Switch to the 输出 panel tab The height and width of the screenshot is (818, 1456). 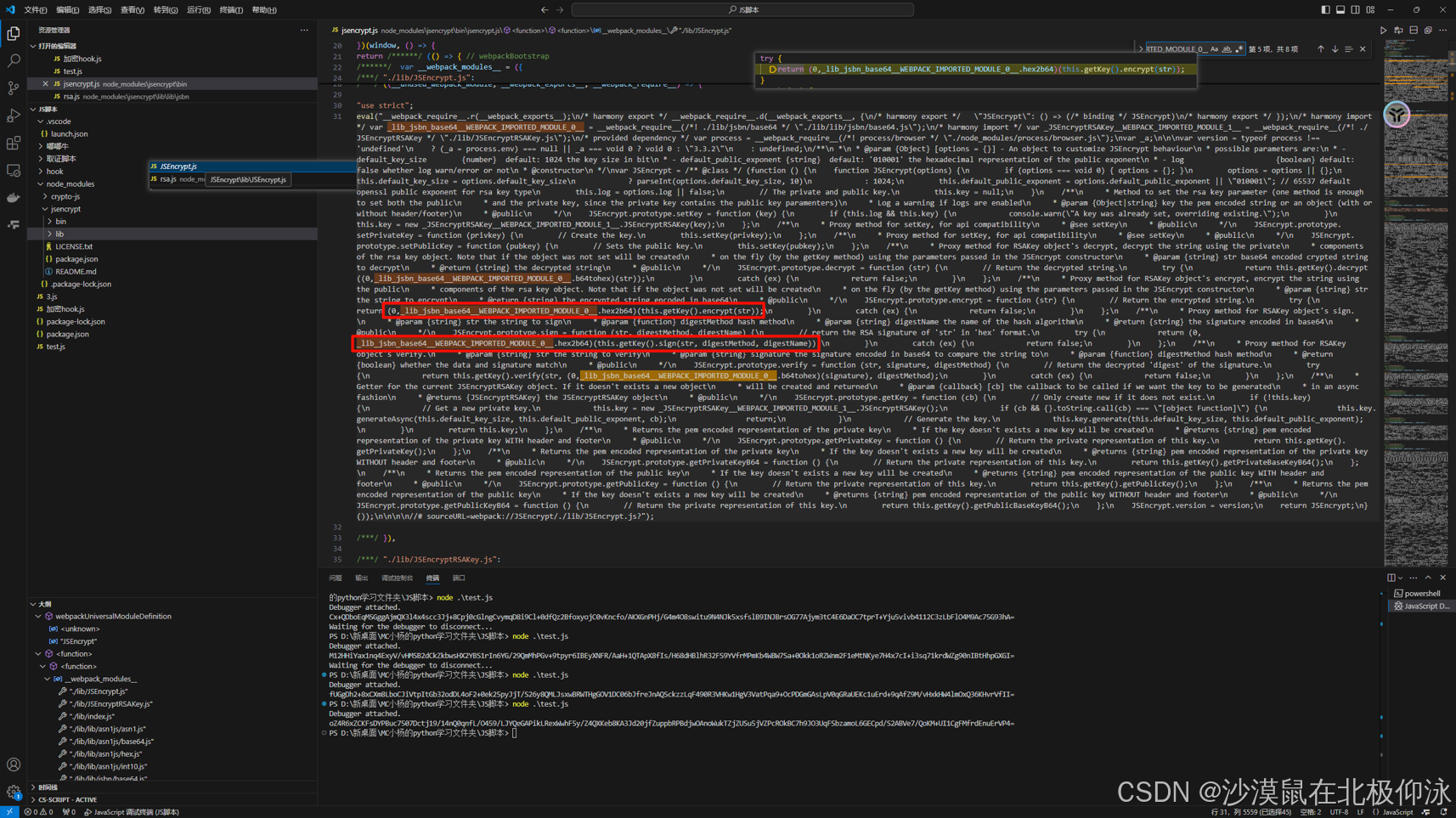(x=361, y=578)
